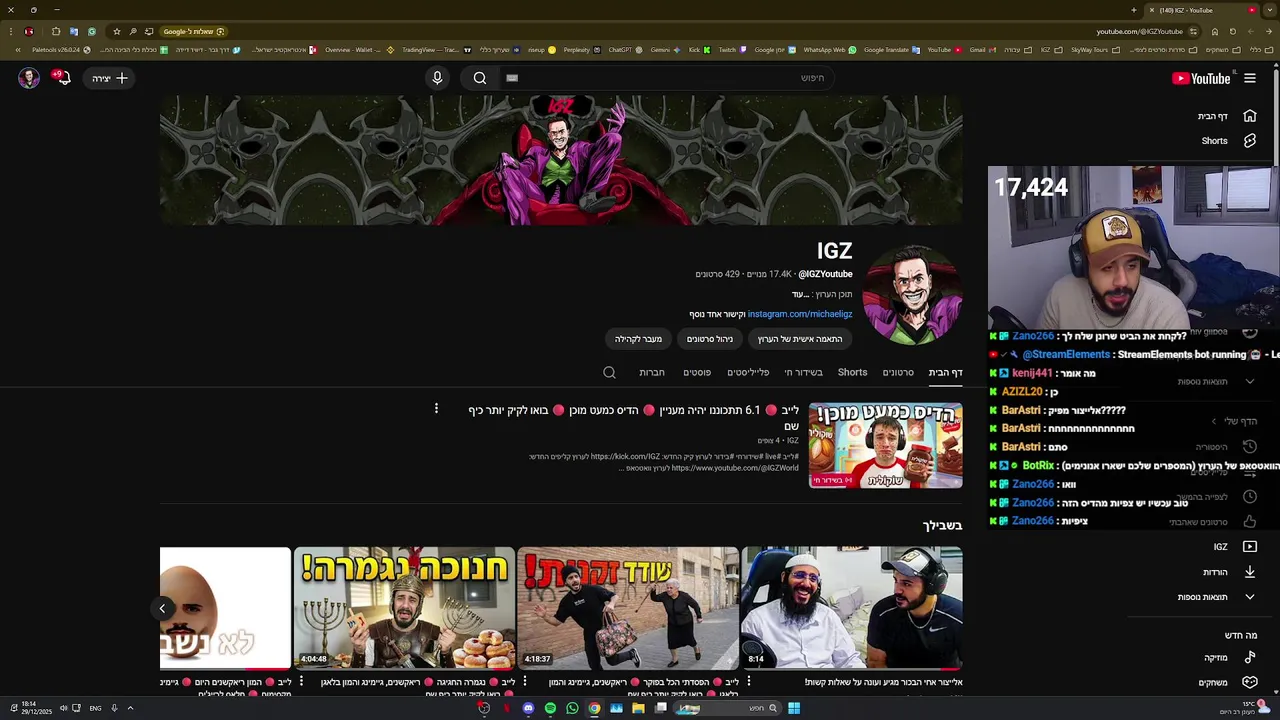
Task: Switch to the Memberships tab (חברות)
Action: pyautogui.click(x=652, y=372)
